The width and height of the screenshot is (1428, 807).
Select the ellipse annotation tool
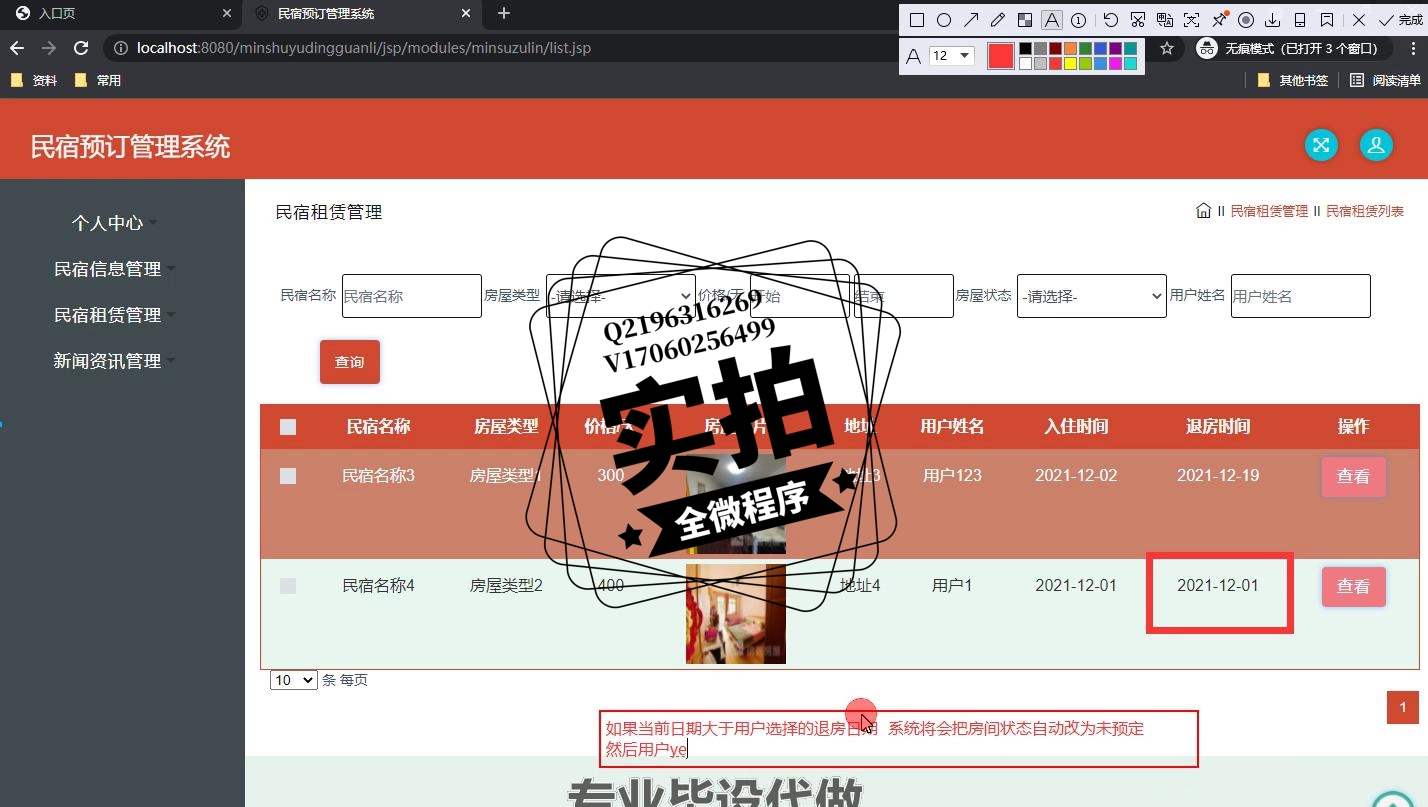coord(943,20)
